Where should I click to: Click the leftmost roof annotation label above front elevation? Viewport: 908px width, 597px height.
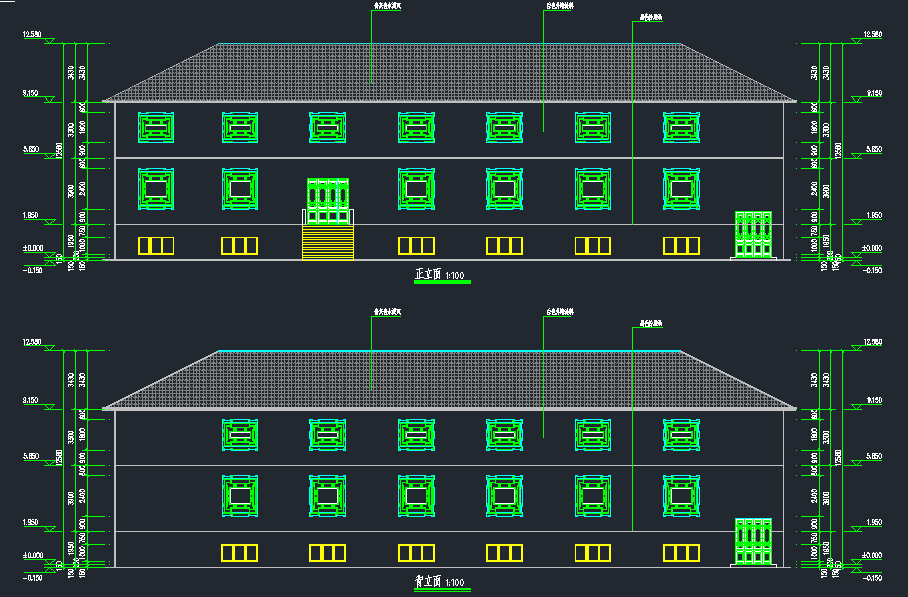click(x=387, y=6)
